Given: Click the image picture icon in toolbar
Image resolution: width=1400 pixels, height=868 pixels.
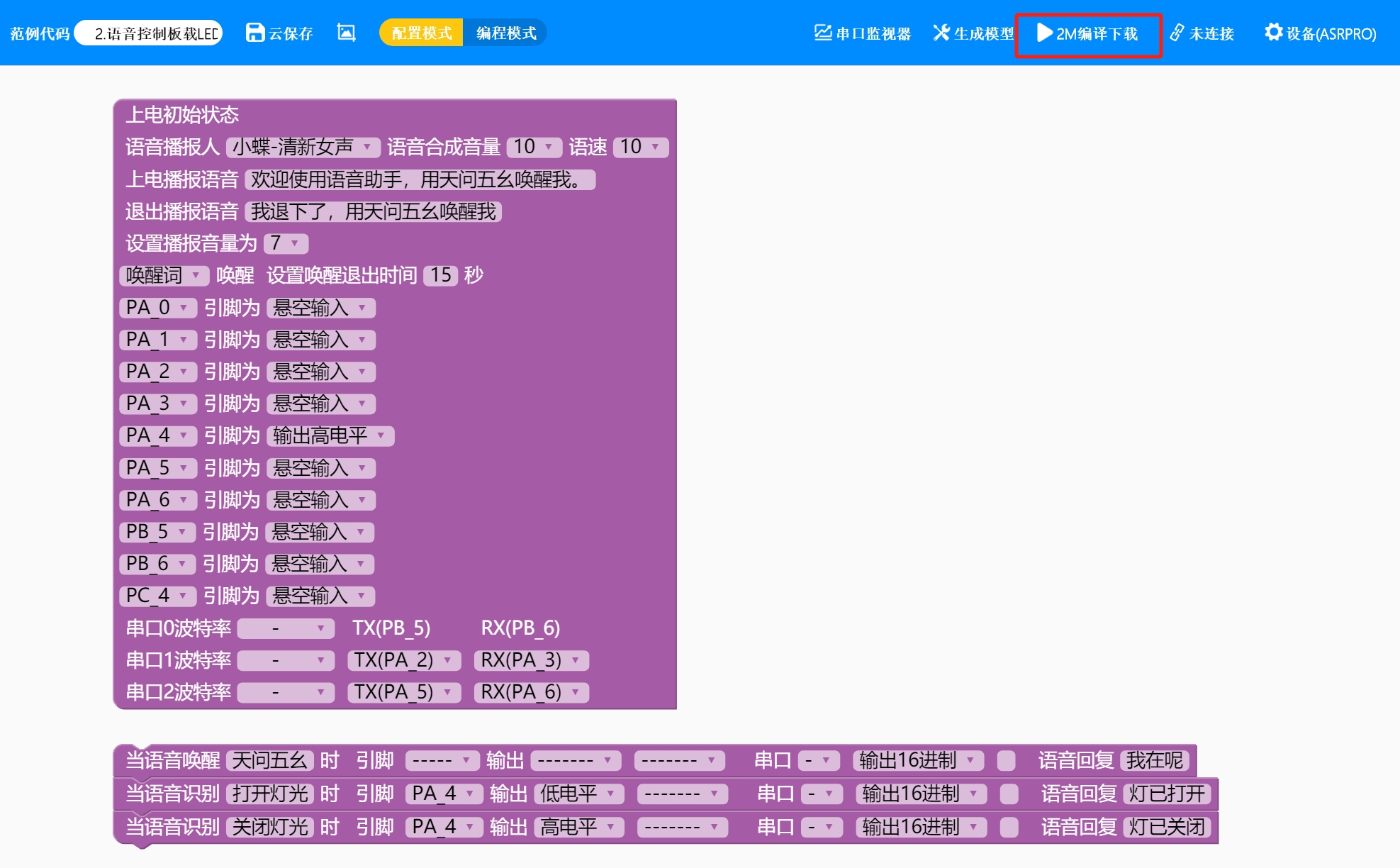Looking at the screenshot, I should pyautogui.click(x=346, y=33).
